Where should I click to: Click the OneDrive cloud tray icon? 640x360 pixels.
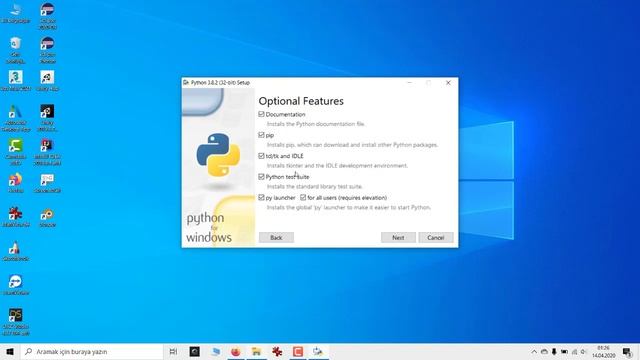point(544,351)
